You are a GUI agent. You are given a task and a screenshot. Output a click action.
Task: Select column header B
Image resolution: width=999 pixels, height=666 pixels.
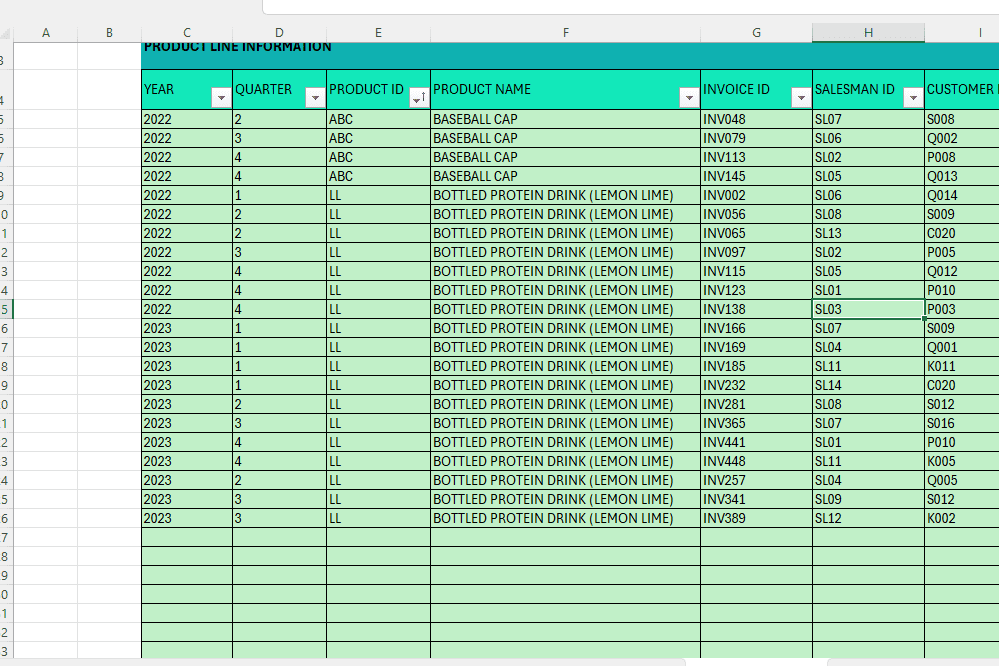click(x=108, y=31)
